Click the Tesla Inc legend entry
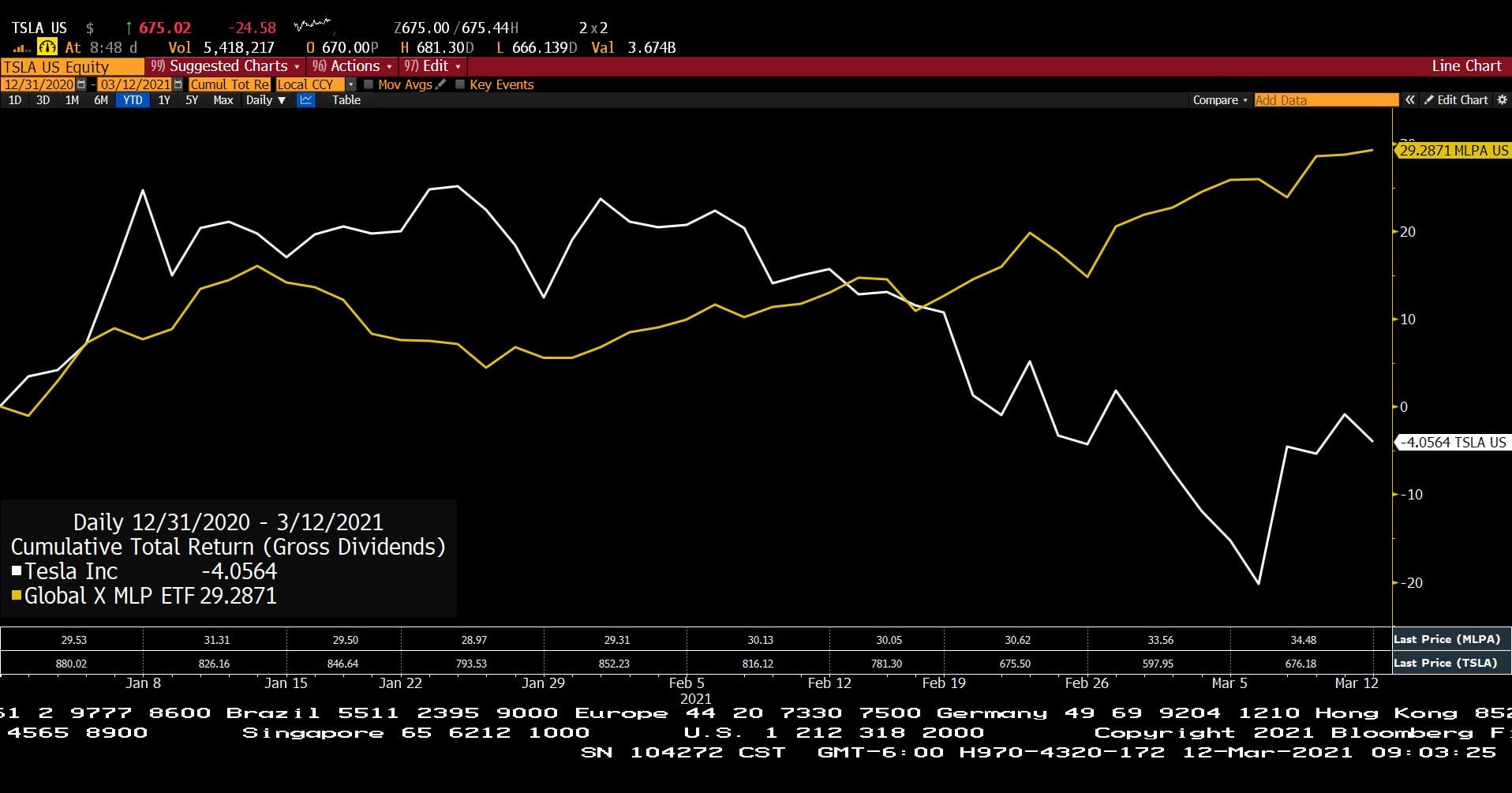 tap(144, 571)
